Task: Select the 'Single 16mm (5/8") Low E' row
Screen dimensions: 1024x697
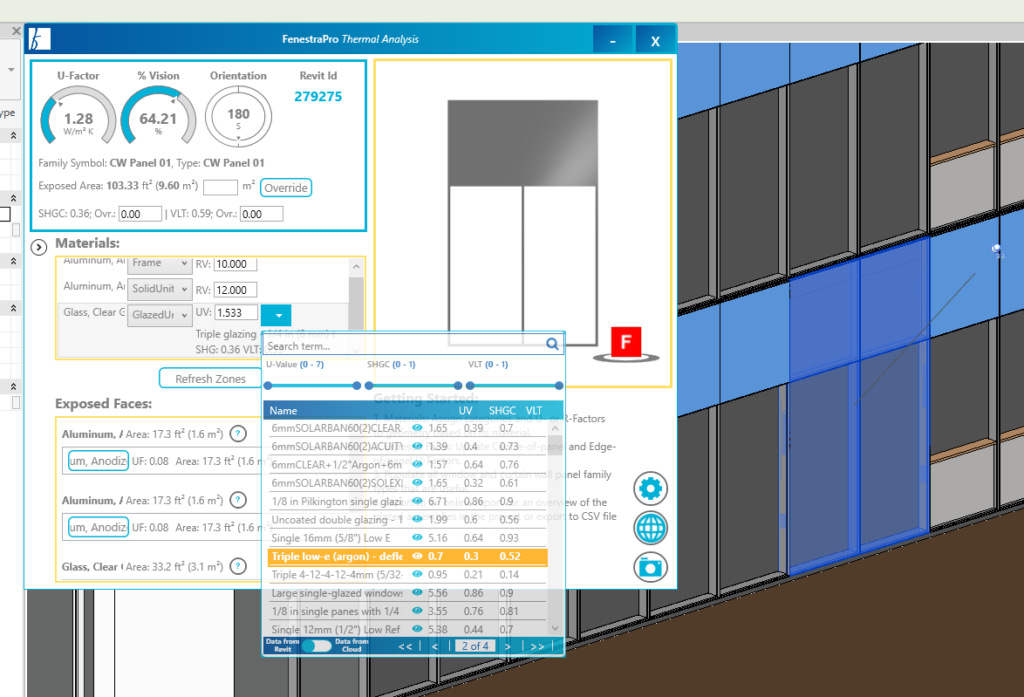Action: point(408,538)
